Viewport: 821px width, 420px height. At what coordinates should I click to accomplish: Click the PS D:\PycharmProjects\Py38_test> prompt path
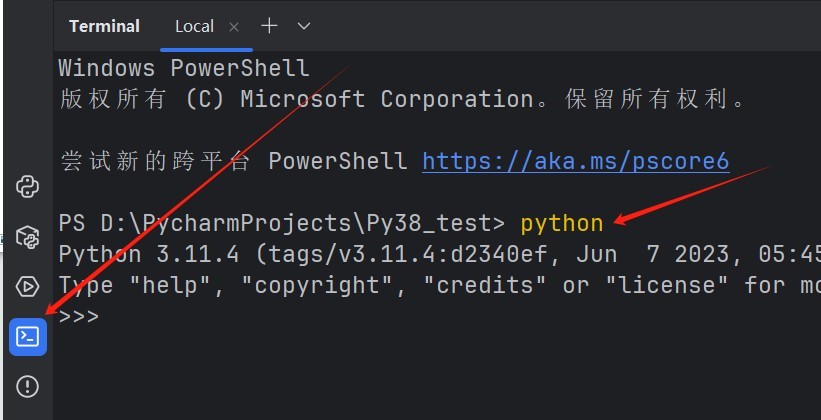point(283,223)
